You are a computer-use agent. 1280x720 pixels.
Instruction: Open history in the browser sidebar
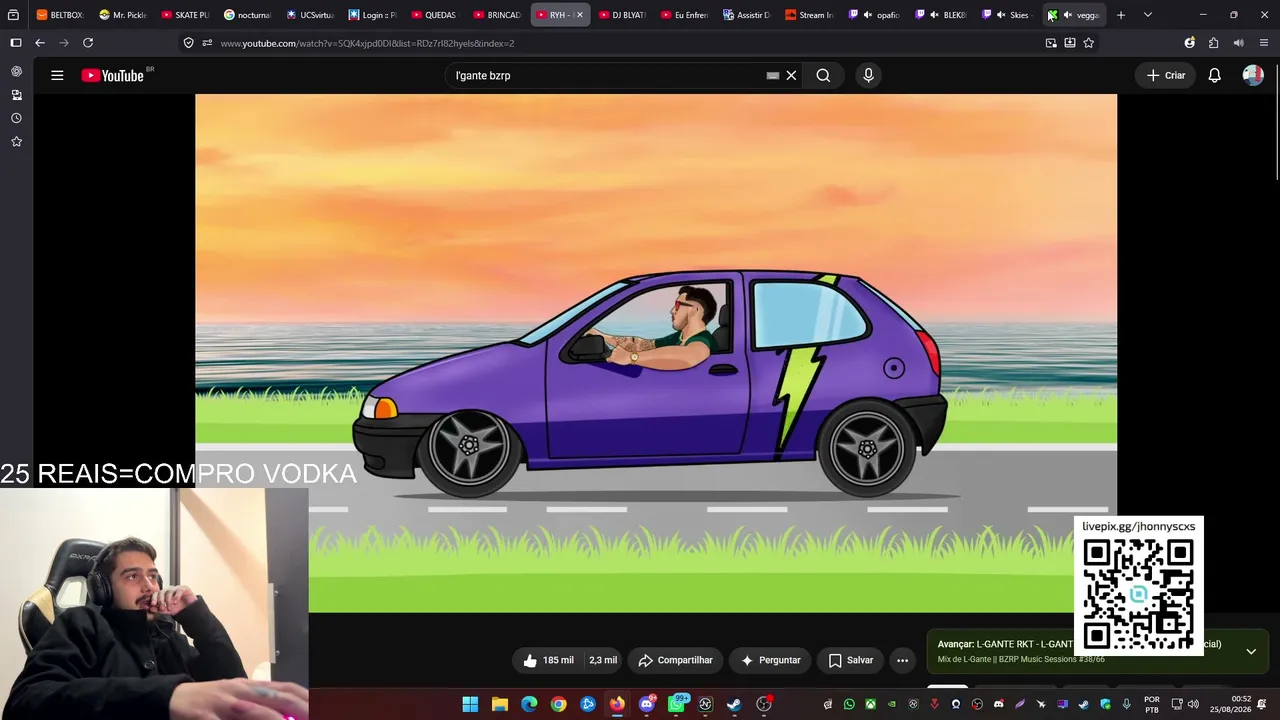coord(16,118)
